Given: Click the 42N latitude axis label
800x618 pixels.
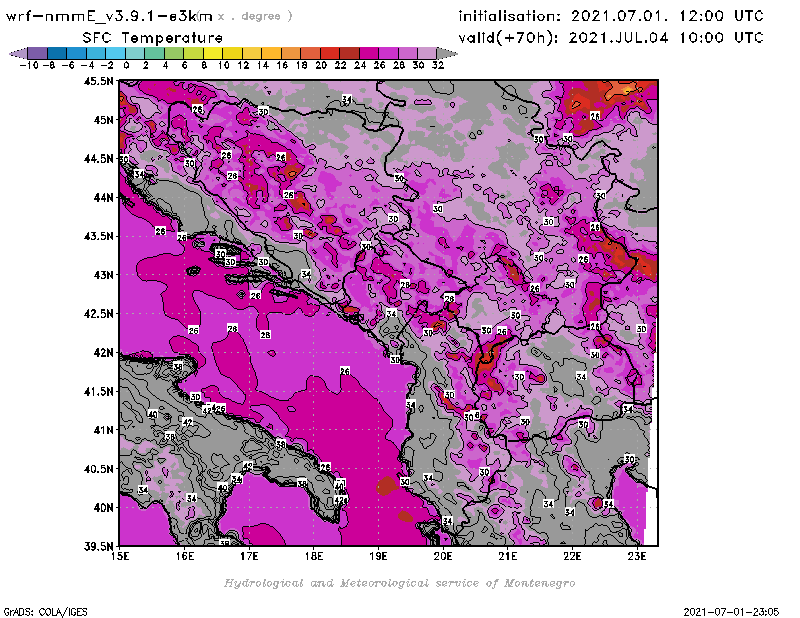Looking at the screenshot, I should point(103,353).
